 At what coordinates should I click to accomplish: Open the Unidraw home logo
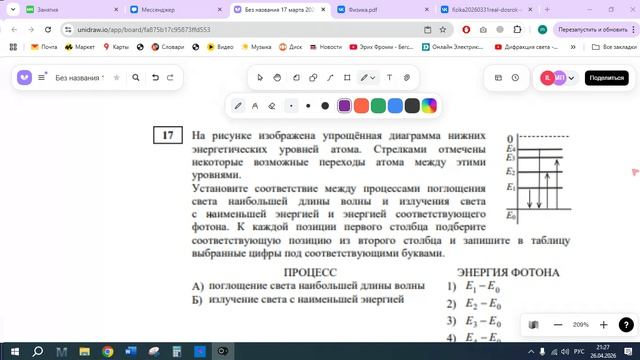[x=24, y=78]
